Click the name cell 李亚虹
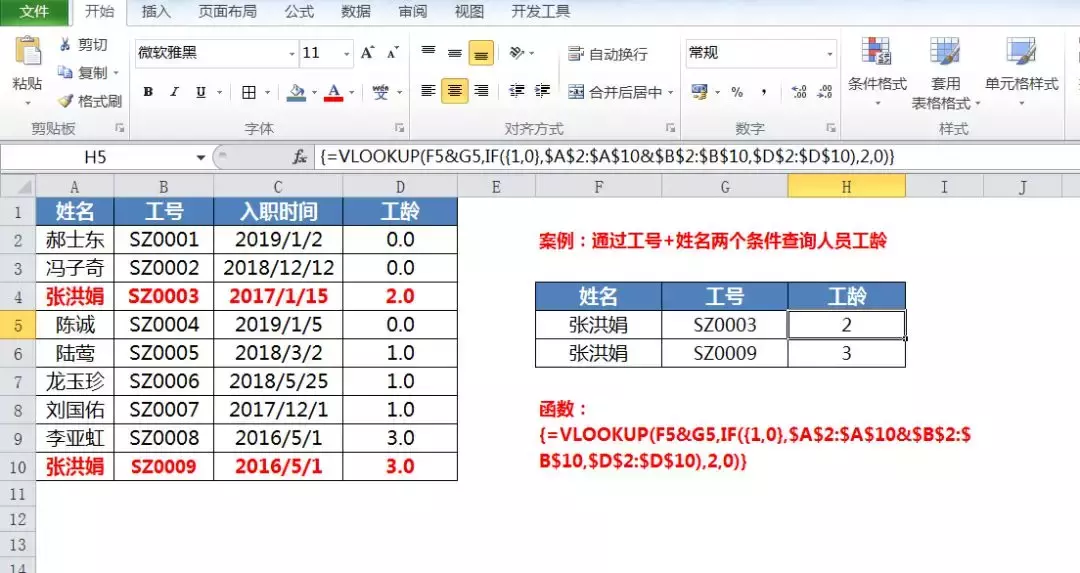Viewport: 1080px width, 573px height. pyautogui.click(x=74, y=438)
